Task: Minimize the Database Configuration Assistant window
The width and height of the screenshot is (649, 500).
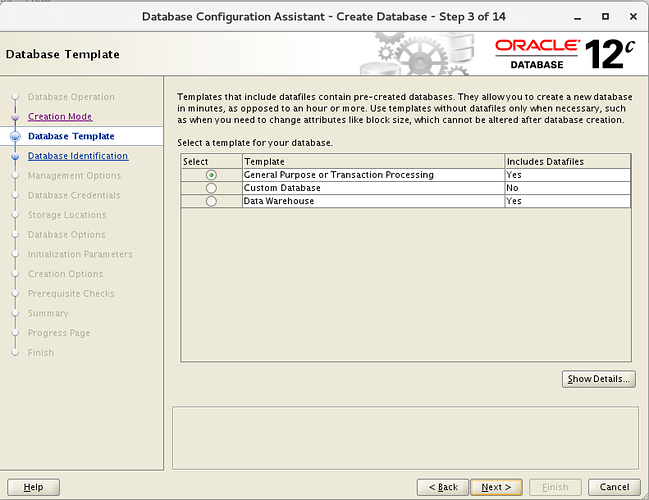Action: (578, 17)
